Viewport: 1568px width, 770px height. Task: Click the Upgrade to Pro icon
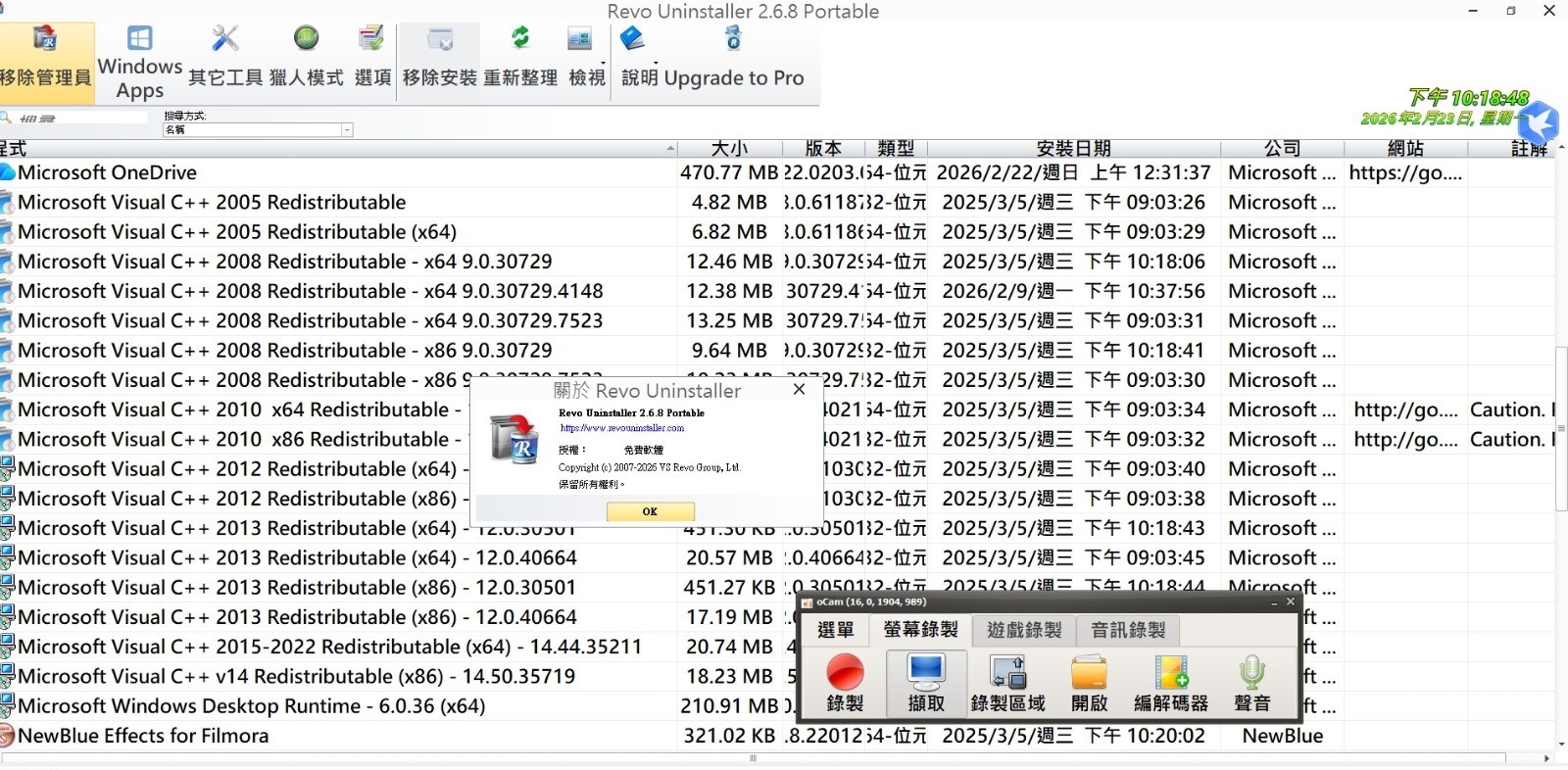click(x=733, y=39)
